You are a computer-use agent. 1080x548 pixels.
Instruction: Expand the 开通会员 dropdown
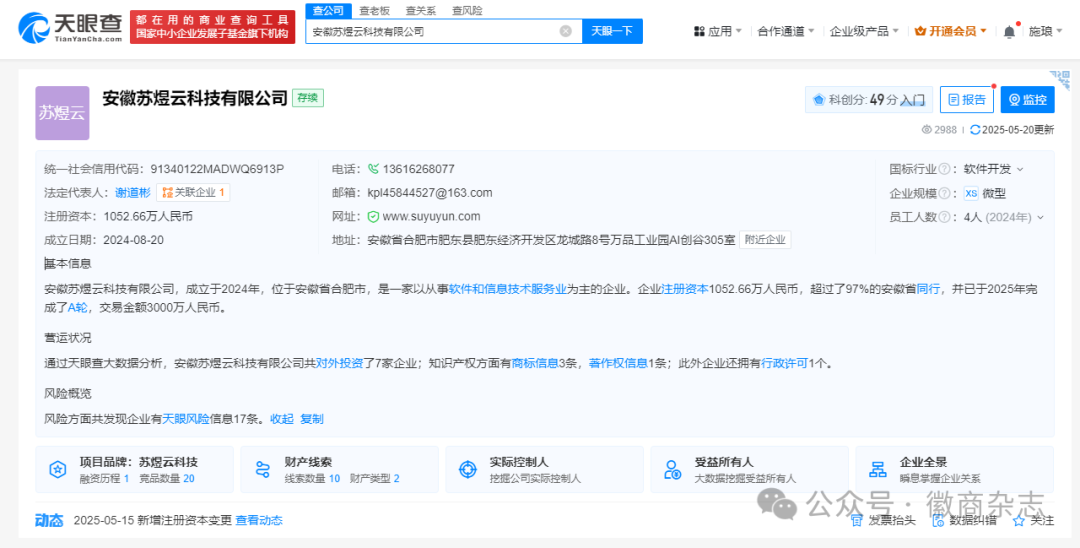coord(951,31)
